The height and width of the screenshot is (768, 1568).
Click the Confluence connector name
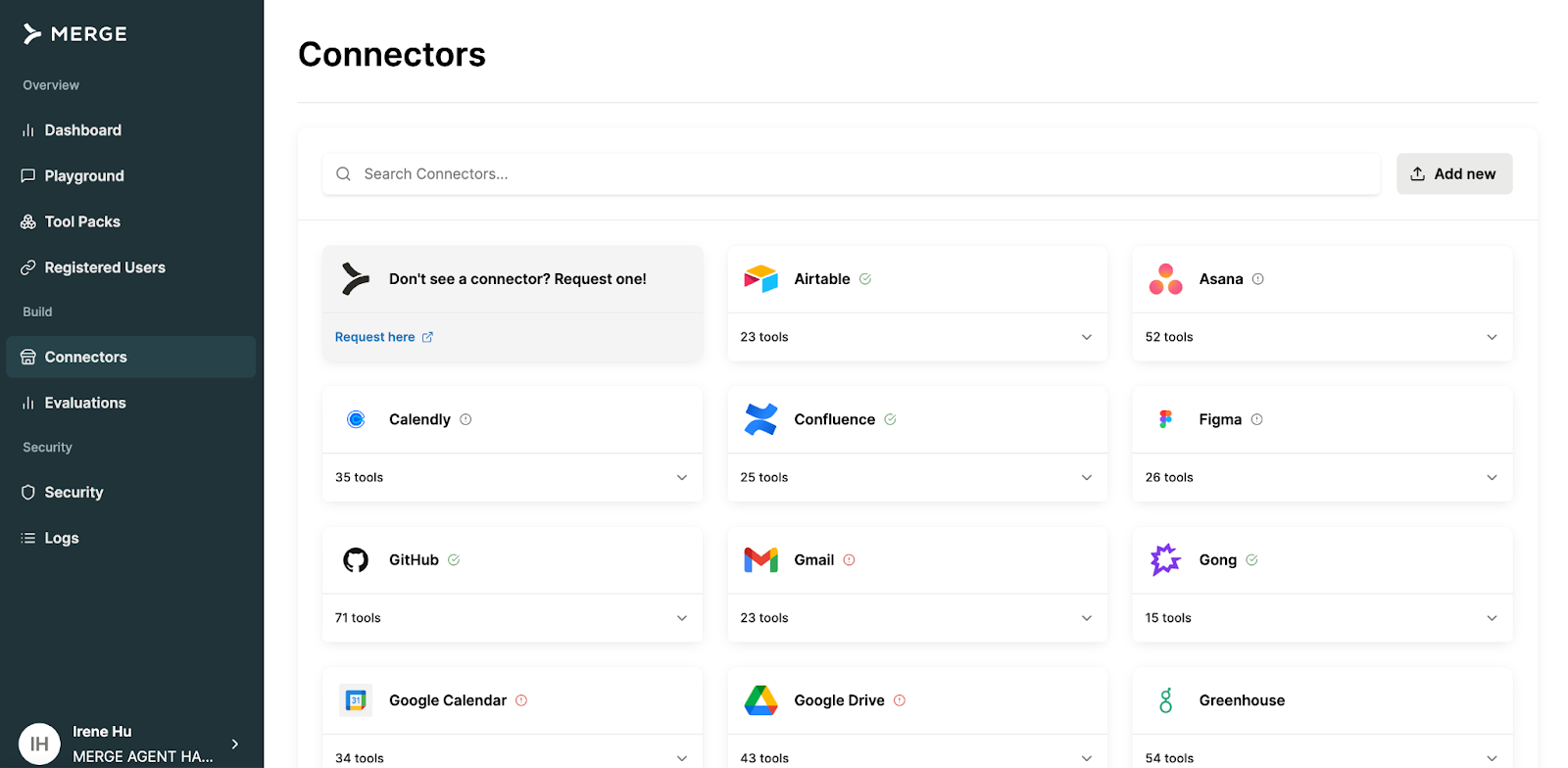[x=834, y=419]
